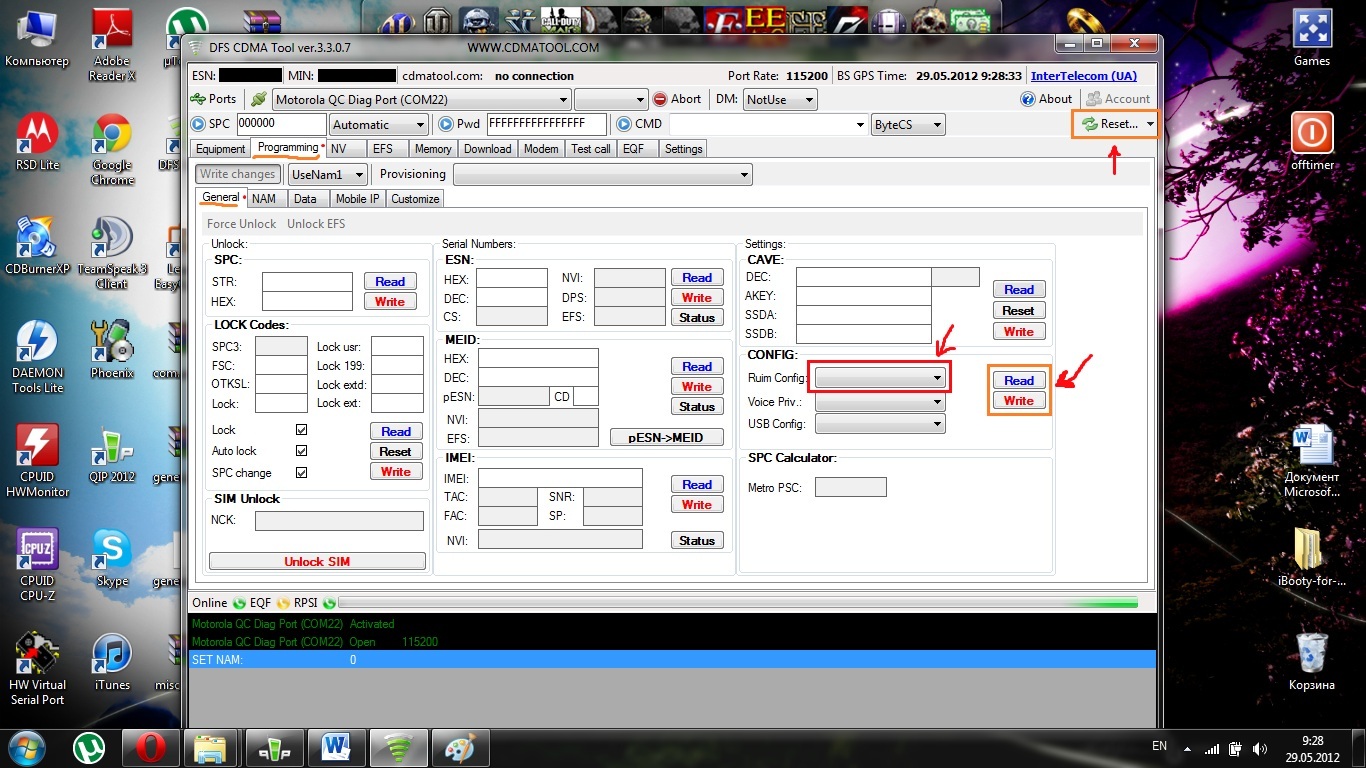Open the Test call tab

(590, 149)
